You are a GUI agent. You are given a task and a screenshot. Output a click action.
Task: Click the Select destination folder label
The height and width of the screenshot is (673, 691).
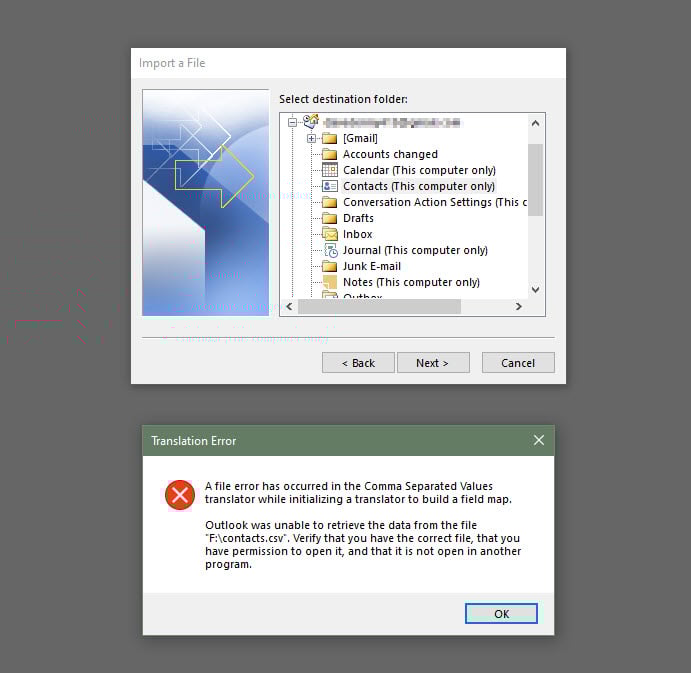[343, 99]
